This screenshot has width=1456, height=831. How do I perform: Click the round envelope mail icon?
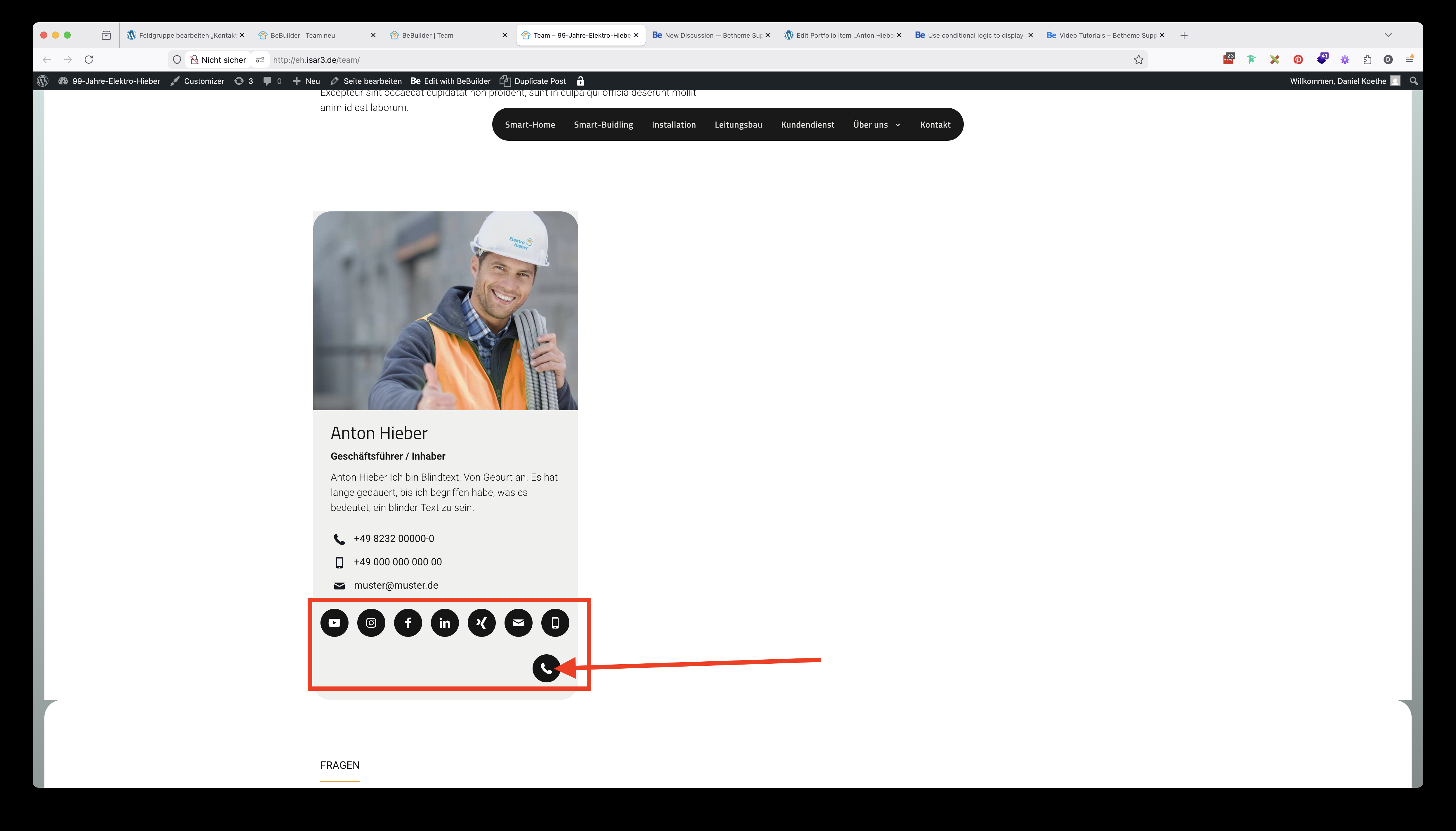coord(519,623)
